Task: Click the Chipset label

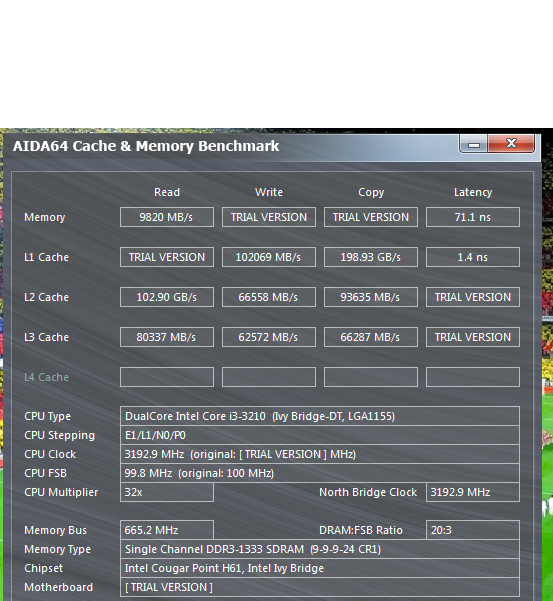Action: point(43,568)
